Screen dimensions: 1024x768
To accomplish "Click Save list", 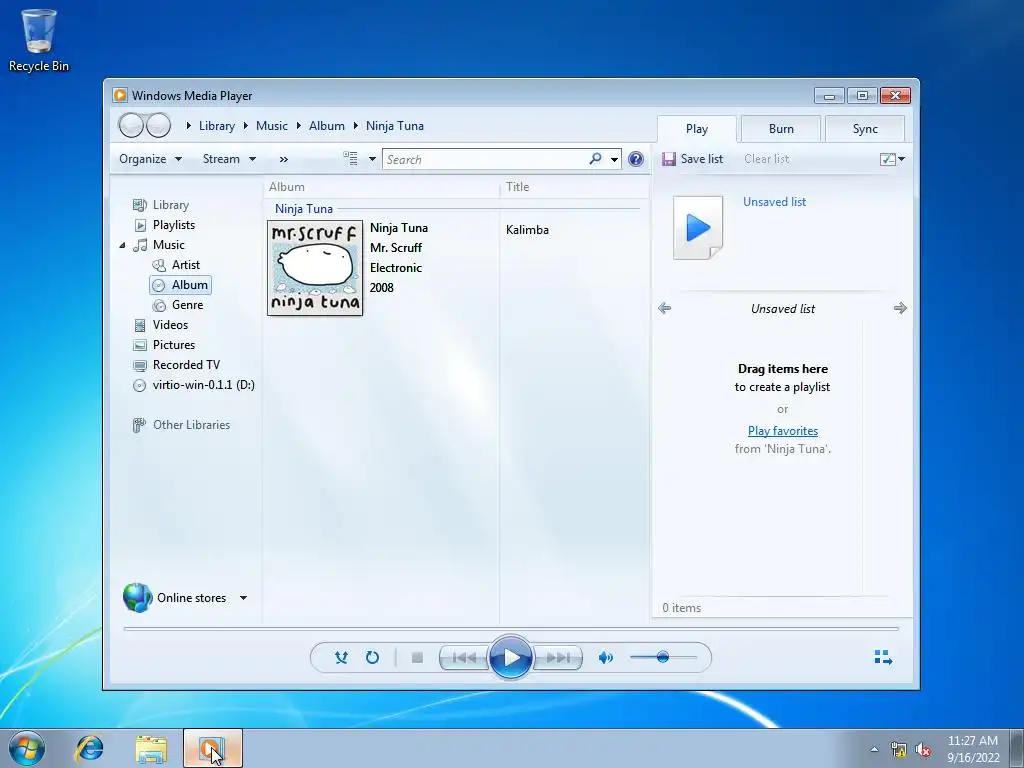I will 692,159.
